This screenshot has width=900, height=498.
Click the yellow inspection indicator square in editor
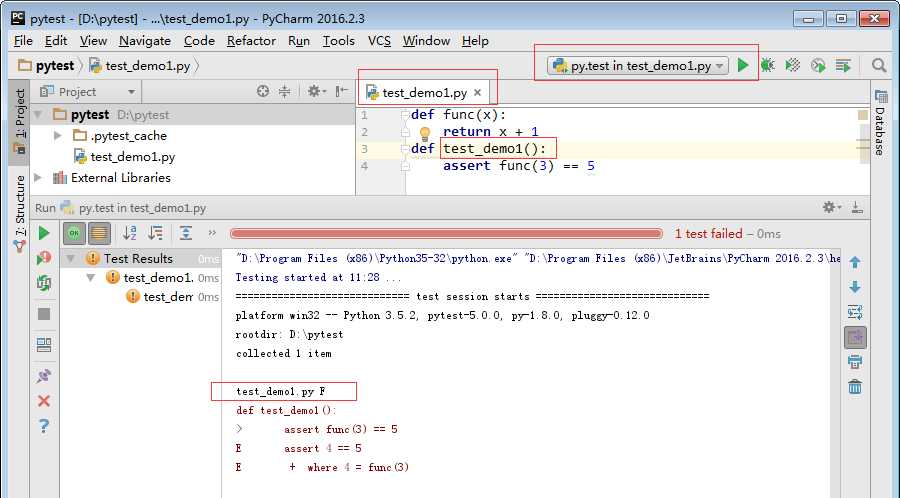(x=862, y=115)
